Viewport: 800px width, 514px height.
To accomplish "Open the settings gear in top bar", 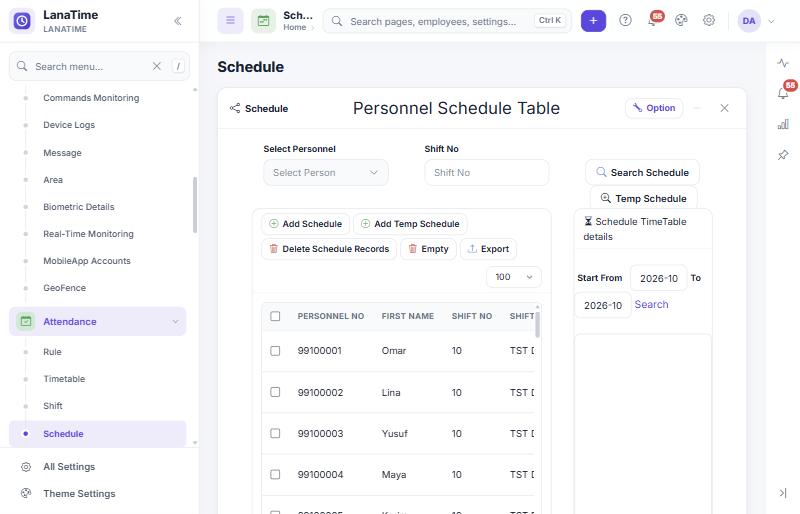I will click(709, 20).
